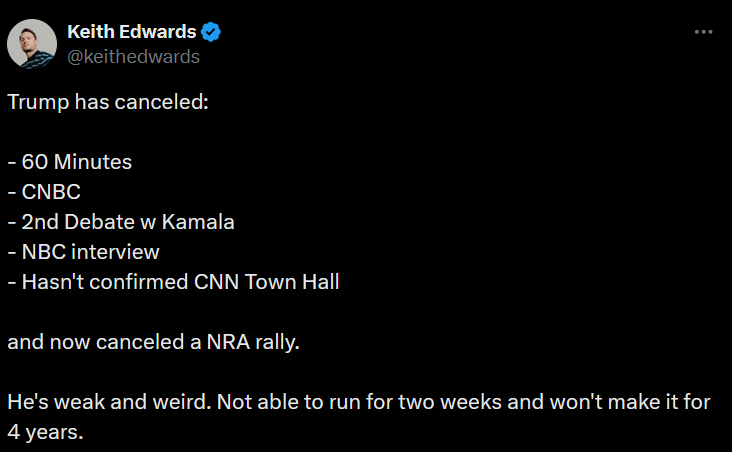The image size is (732, 452).
Task: Click the "Trump has canceled:" opening line
Action: point(108,102)
